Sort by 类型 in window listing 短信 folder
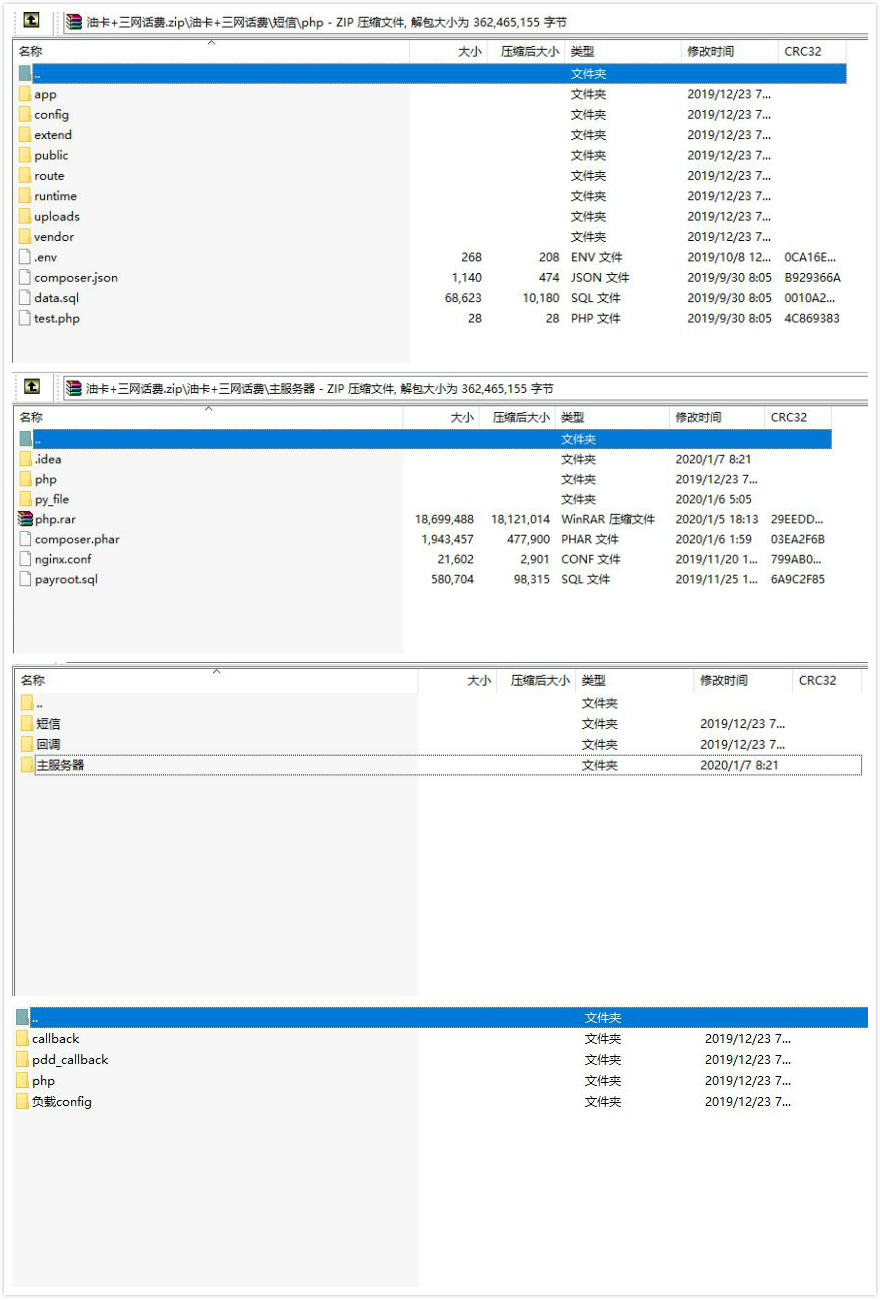Image resolution: width=880 pixels, height=1300 pixels. coord(635,680)
